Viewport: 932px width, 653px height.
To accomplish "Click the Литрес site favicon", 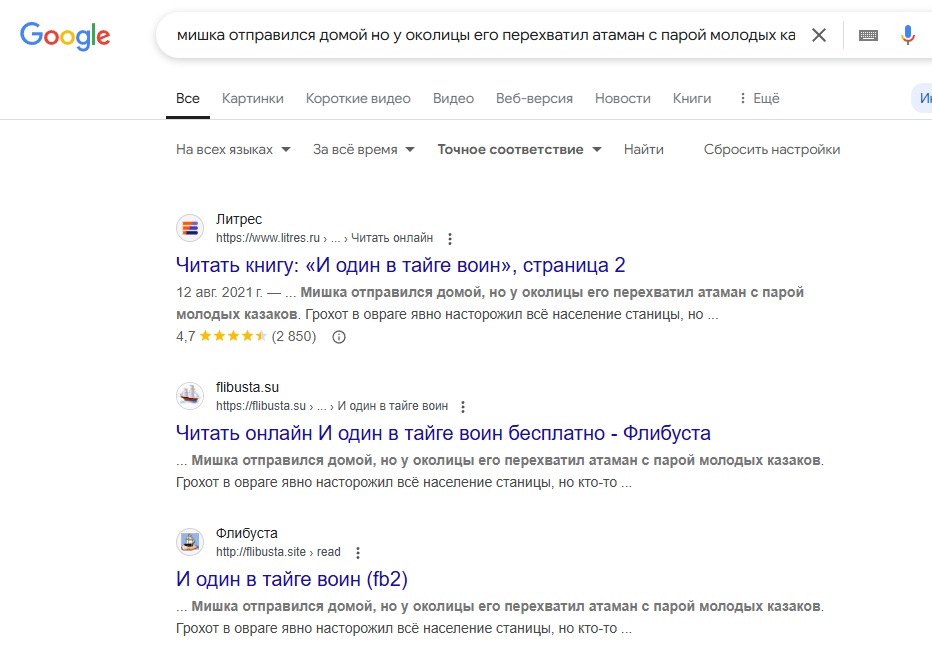I will coord(190,228).
